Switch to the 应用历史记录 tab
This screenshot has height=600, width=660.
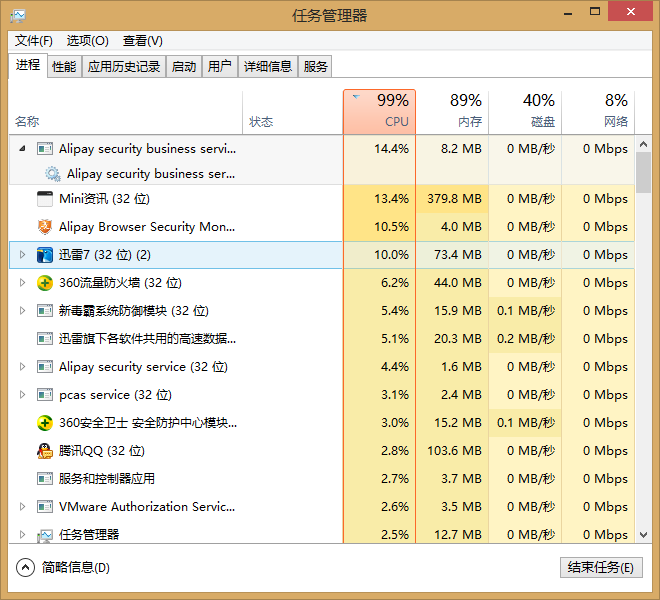pos(124,67)
